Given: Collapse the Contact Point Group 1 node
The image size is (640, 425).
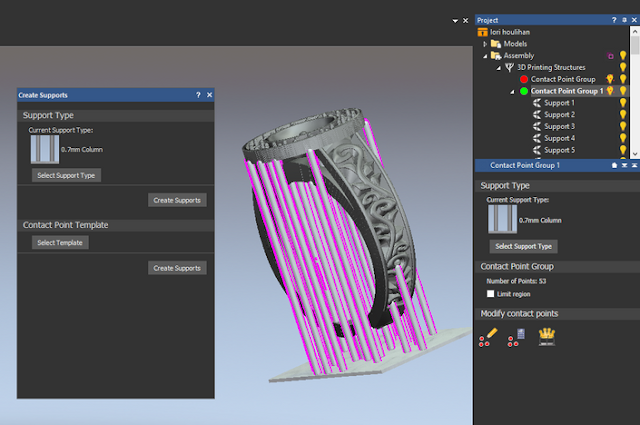Looking at the screenshot, I should point(512,92).
